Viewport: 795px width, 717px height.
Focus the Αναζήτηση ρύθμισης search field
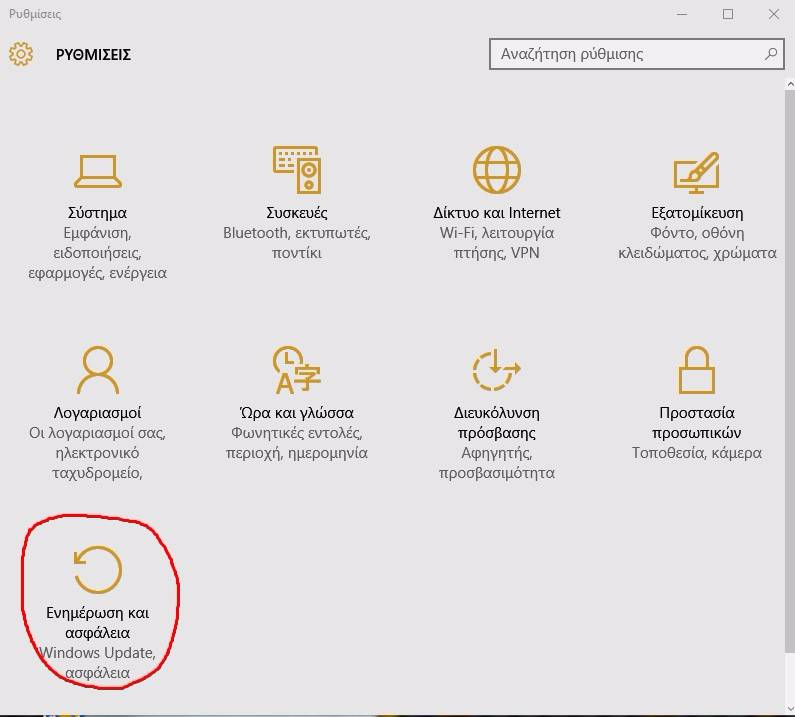click(x=637, y=54)
